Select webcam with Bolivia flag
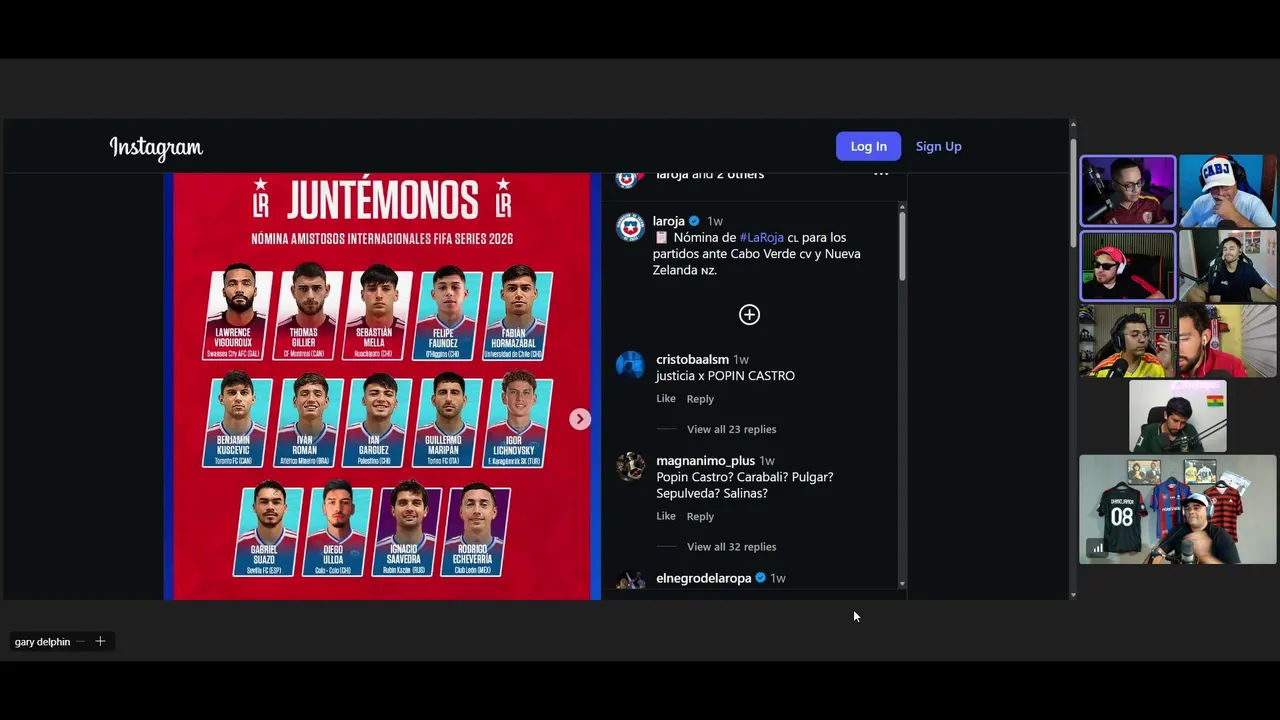This screenshot has height=720, width=1280. 1177,416
